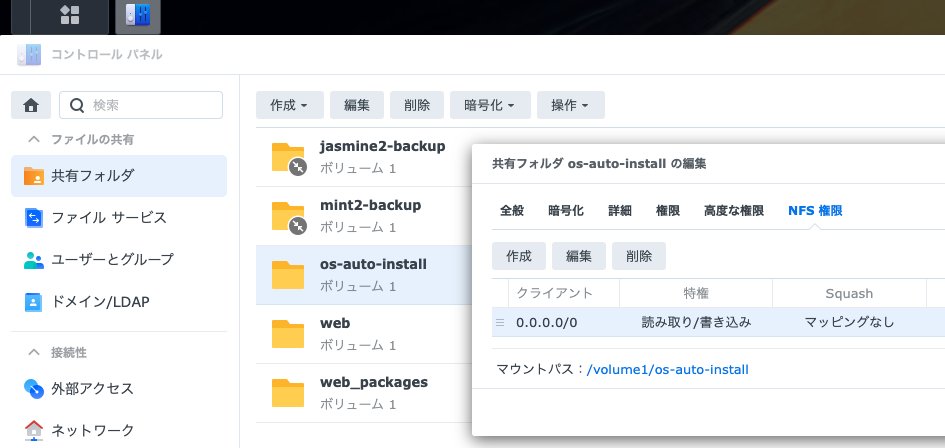Click the 外部アクセス sidebar icon
Image resolution: width=945 pixels, height=448 pixels.
click(x=34, y=389)
